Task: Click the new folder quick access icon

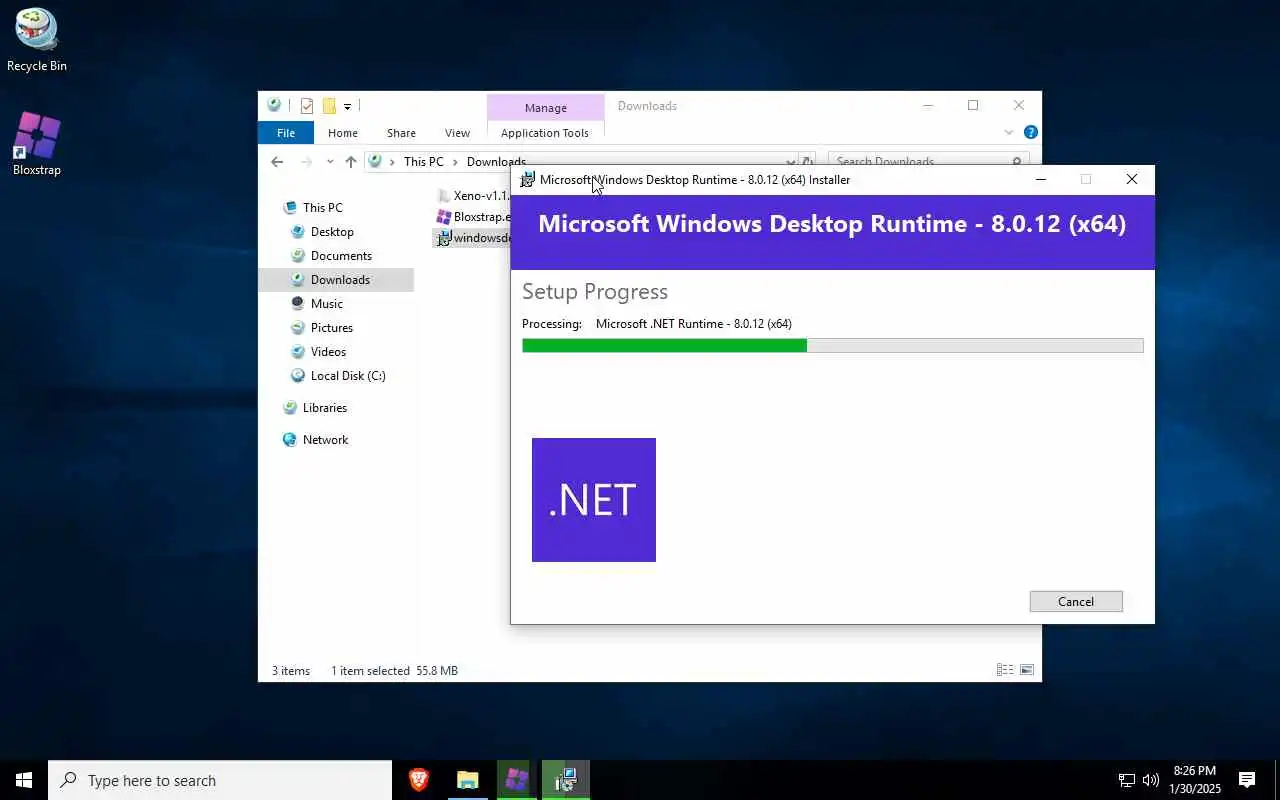Action: pos(329,106)
